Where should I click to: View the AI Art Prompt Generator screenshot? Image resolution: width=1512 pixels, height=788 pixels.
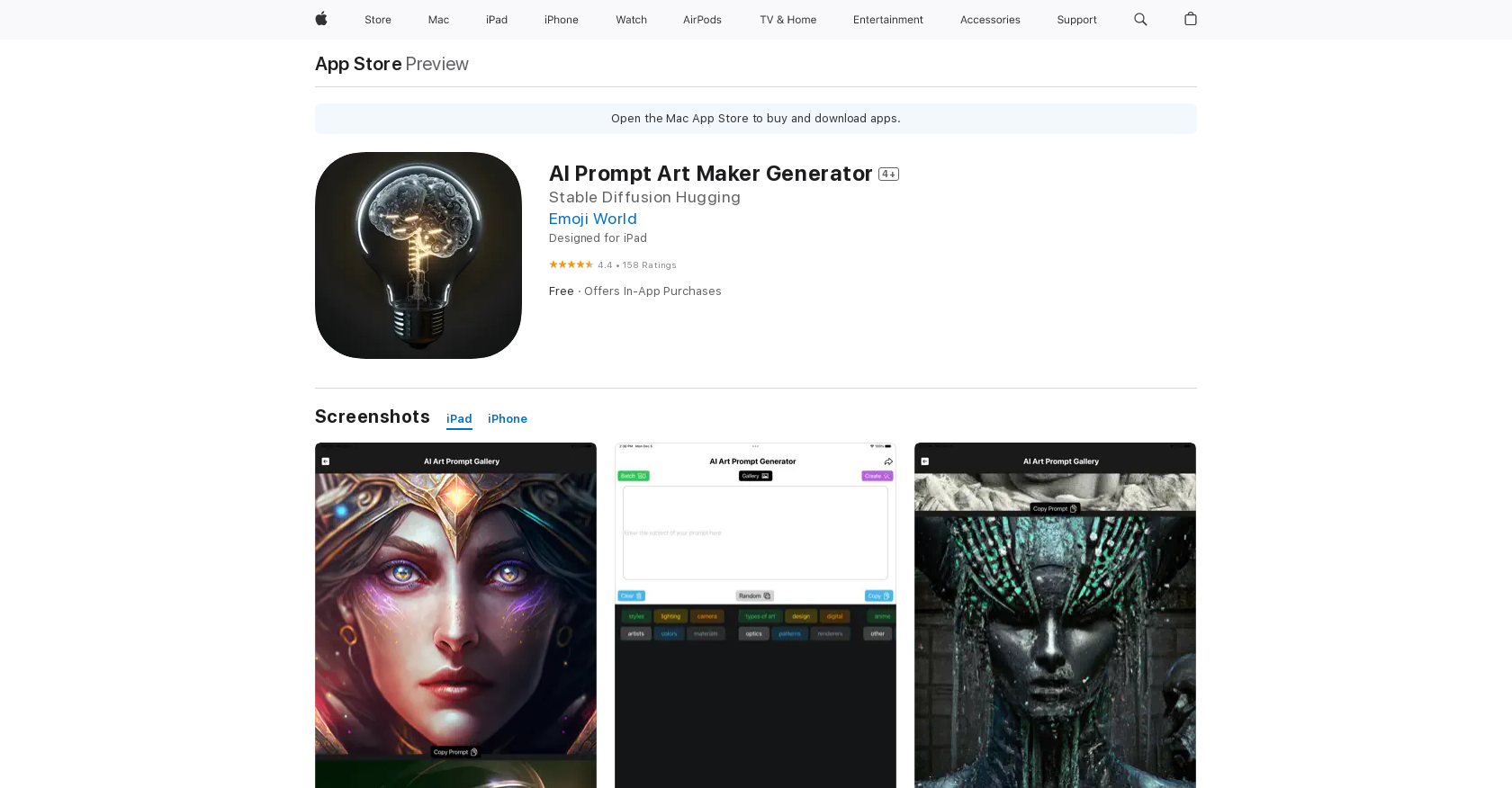tap(755, 615)
